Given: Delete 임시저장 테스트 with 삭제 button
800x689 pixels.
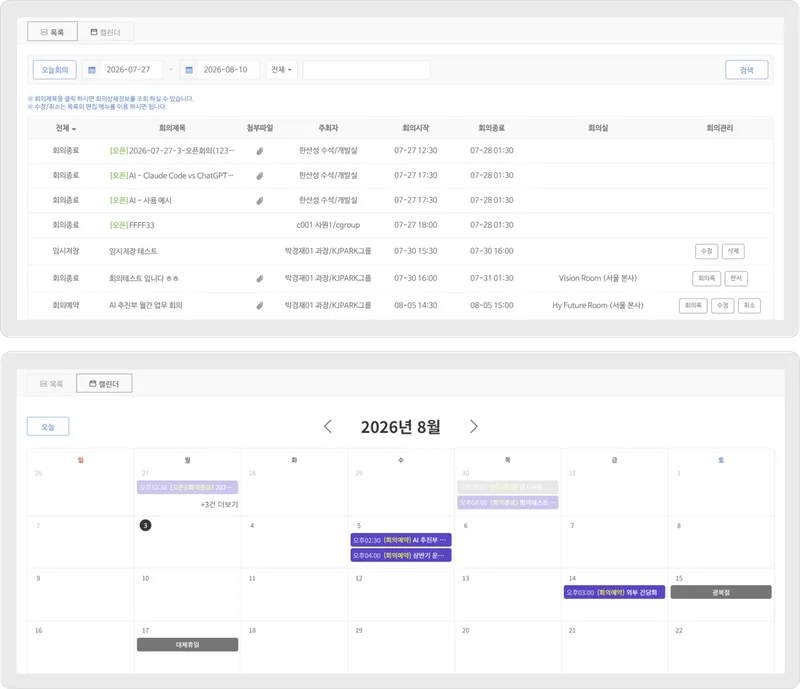Looking at the screenshot, I should 733,251.
